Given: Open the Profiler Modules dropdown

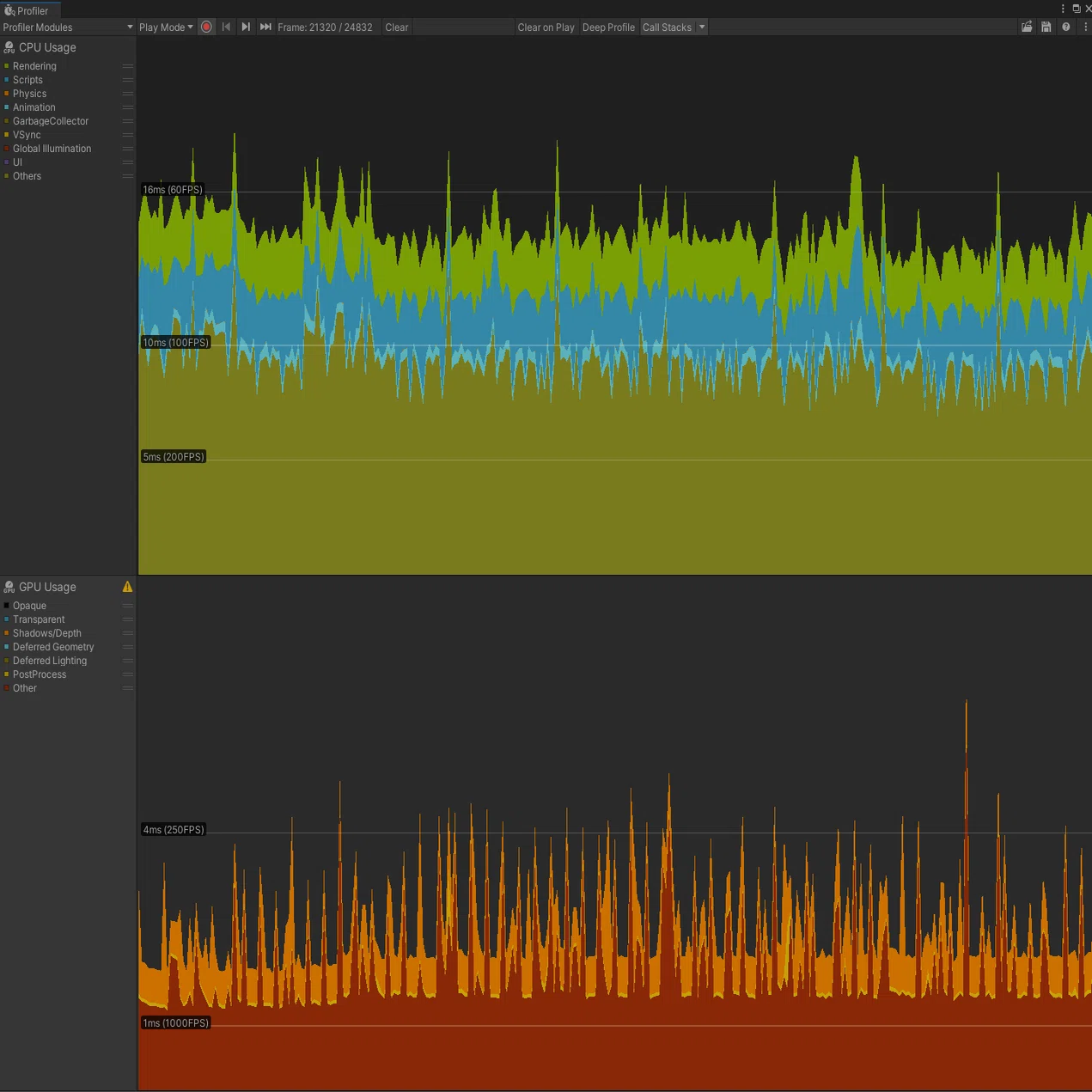Looking at the screenshot, I should click(68, 27).
